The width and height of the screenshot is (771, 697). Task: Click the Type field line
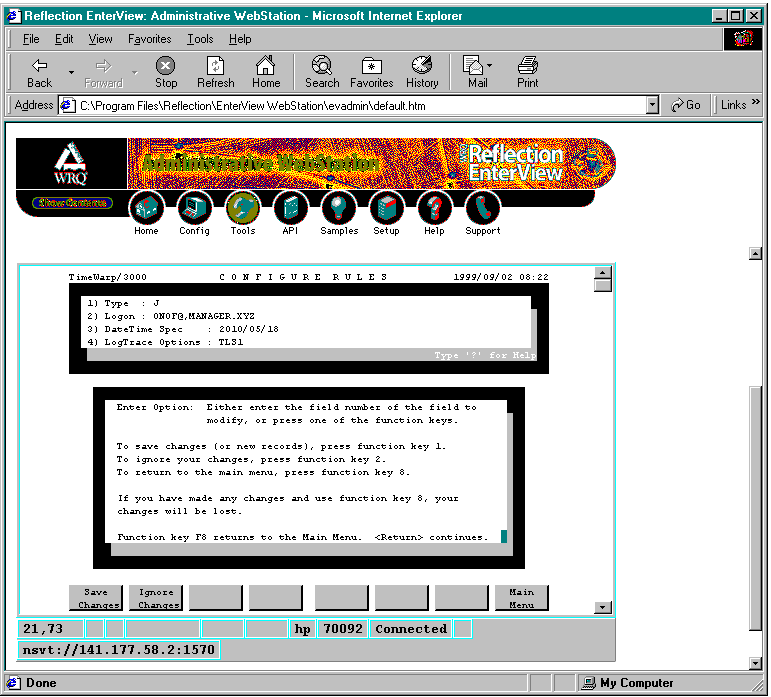pyautogui.click(x=123, y=303)
